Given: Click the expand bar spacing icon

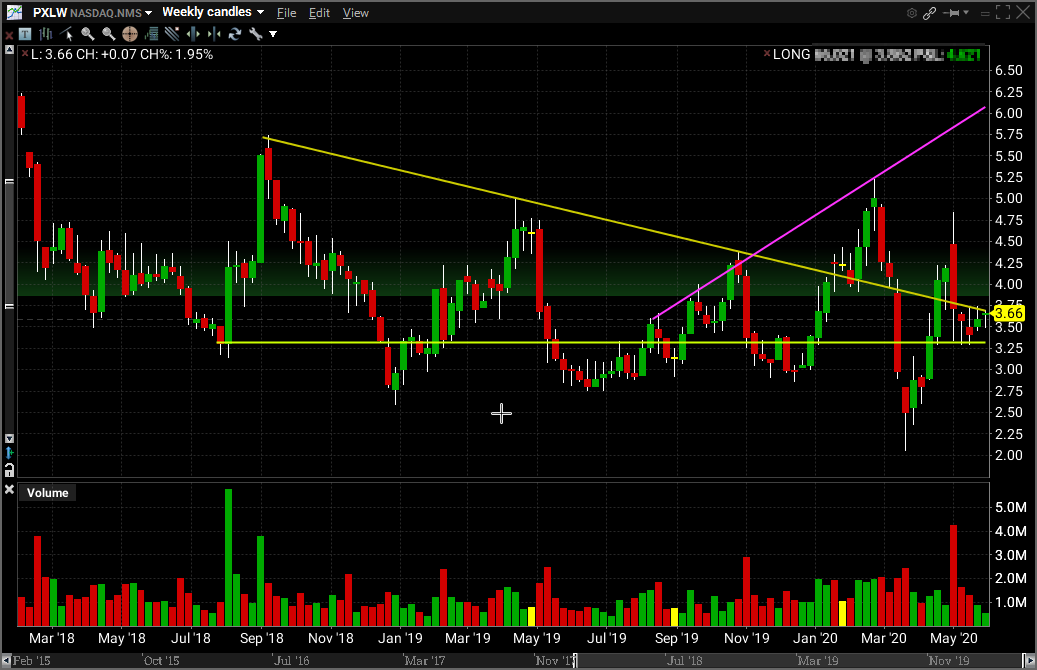Looking at the screenshot, I should coord(193,34).
